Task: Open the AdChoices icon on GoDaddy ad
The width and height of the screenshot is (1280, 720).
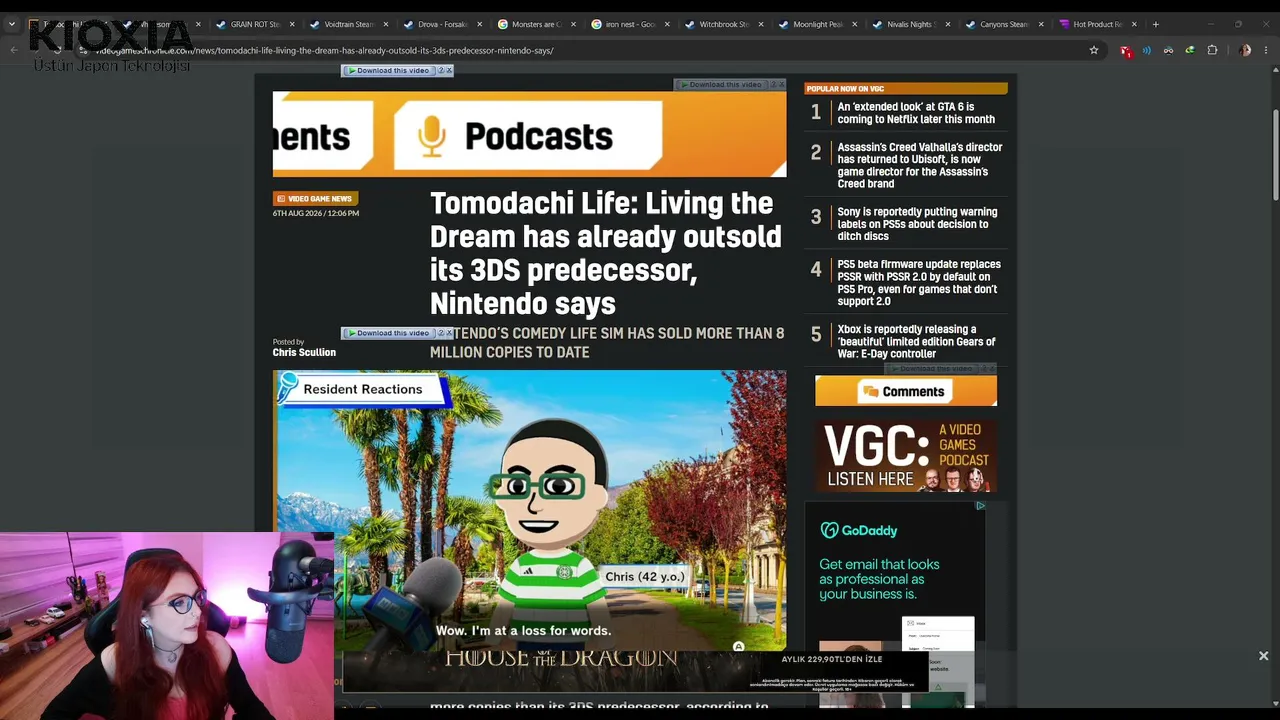Action: pyautogui.click(x=980, y=506)
